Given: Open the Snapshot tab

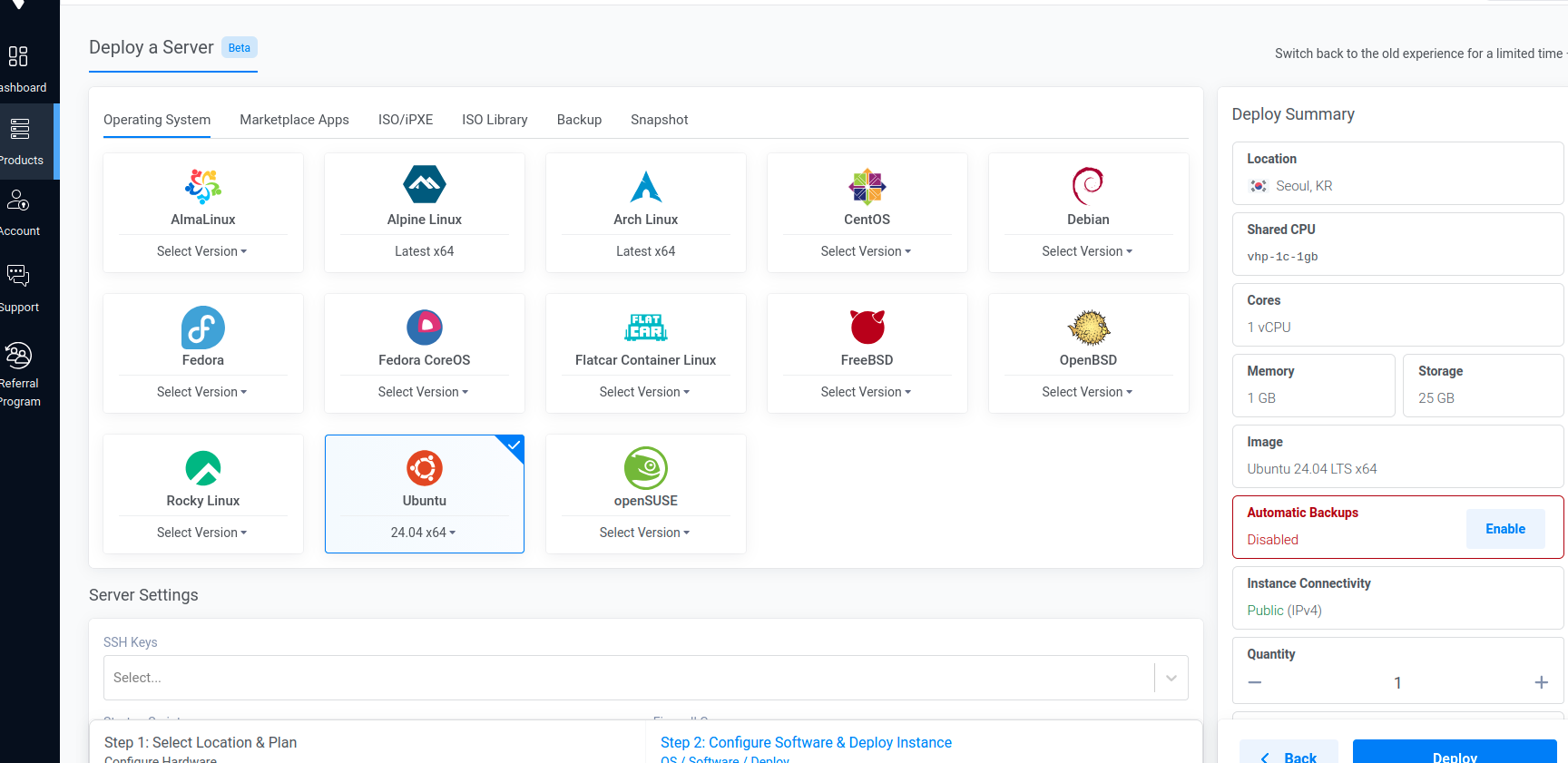Looking at the screenshot, I should click(x=659, y=120).
